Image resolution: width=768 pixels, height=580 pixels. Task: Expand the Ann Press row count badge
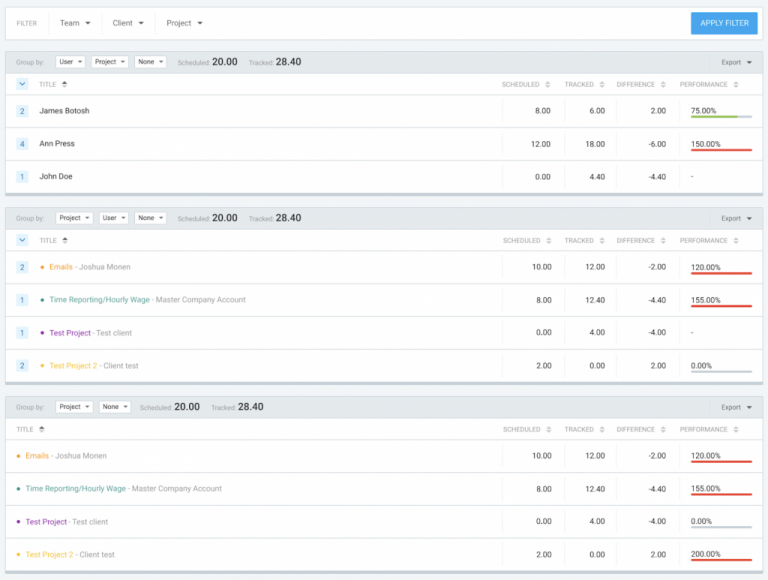[22, 144]
